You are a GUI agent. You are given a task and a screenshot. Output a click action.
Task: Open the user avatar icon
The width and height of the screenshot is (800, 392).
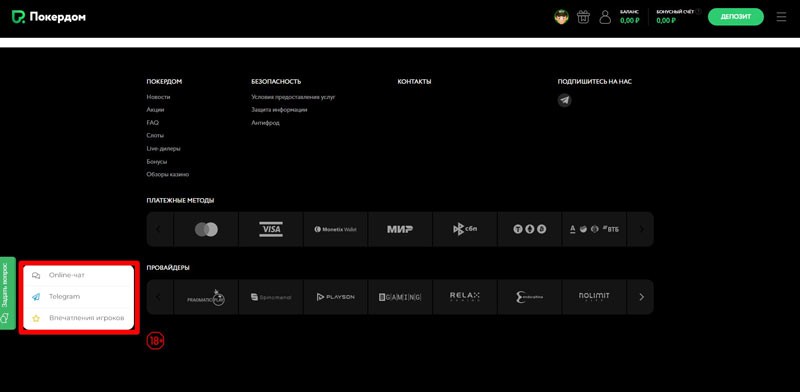point(561,17)
